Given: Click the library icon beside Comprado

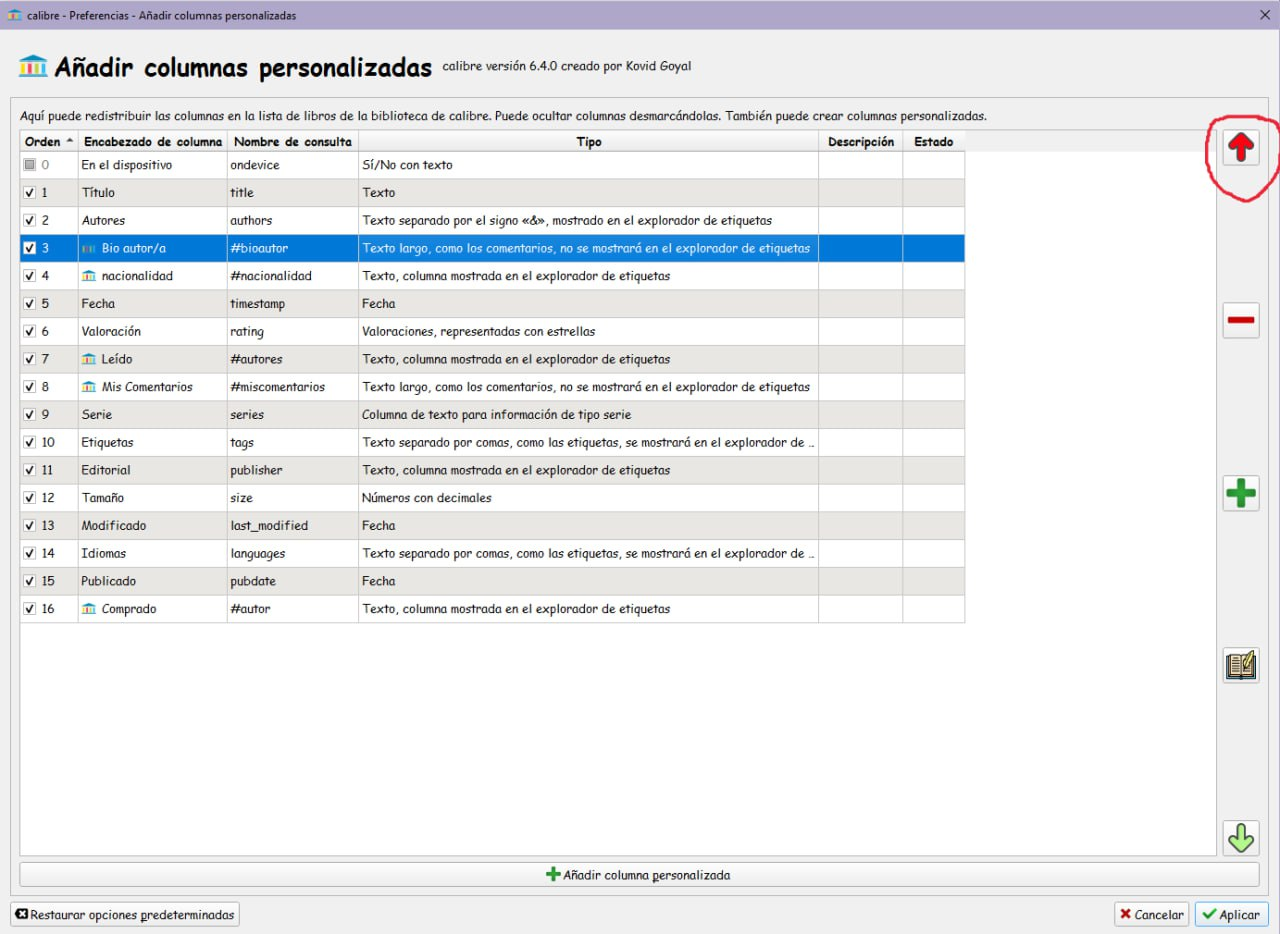Looking at the screenshot, I should tap(89, 609).
